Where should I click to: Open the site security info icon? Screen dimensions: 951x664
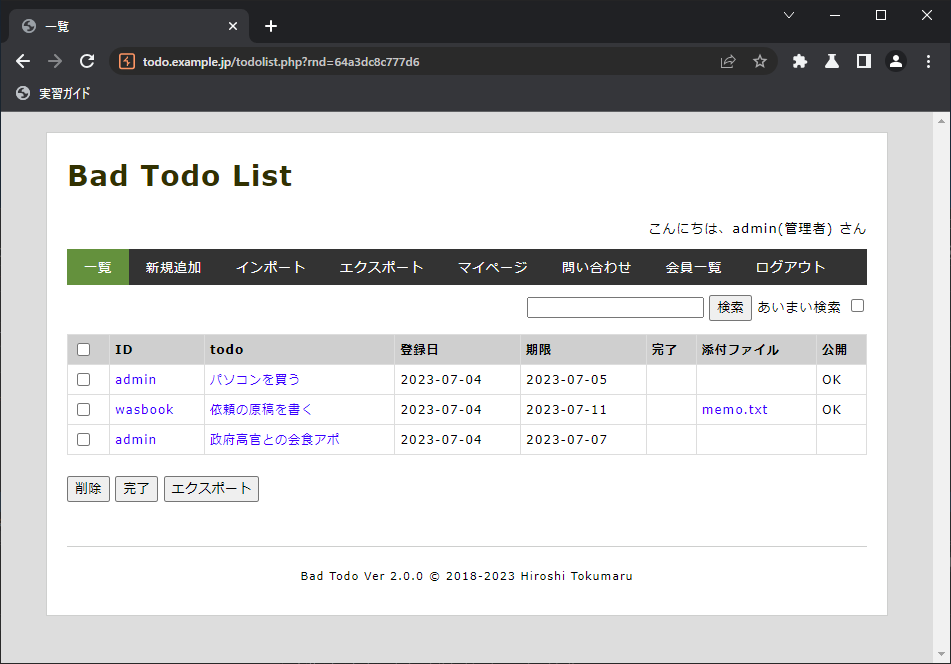click(x=127, y=61)
